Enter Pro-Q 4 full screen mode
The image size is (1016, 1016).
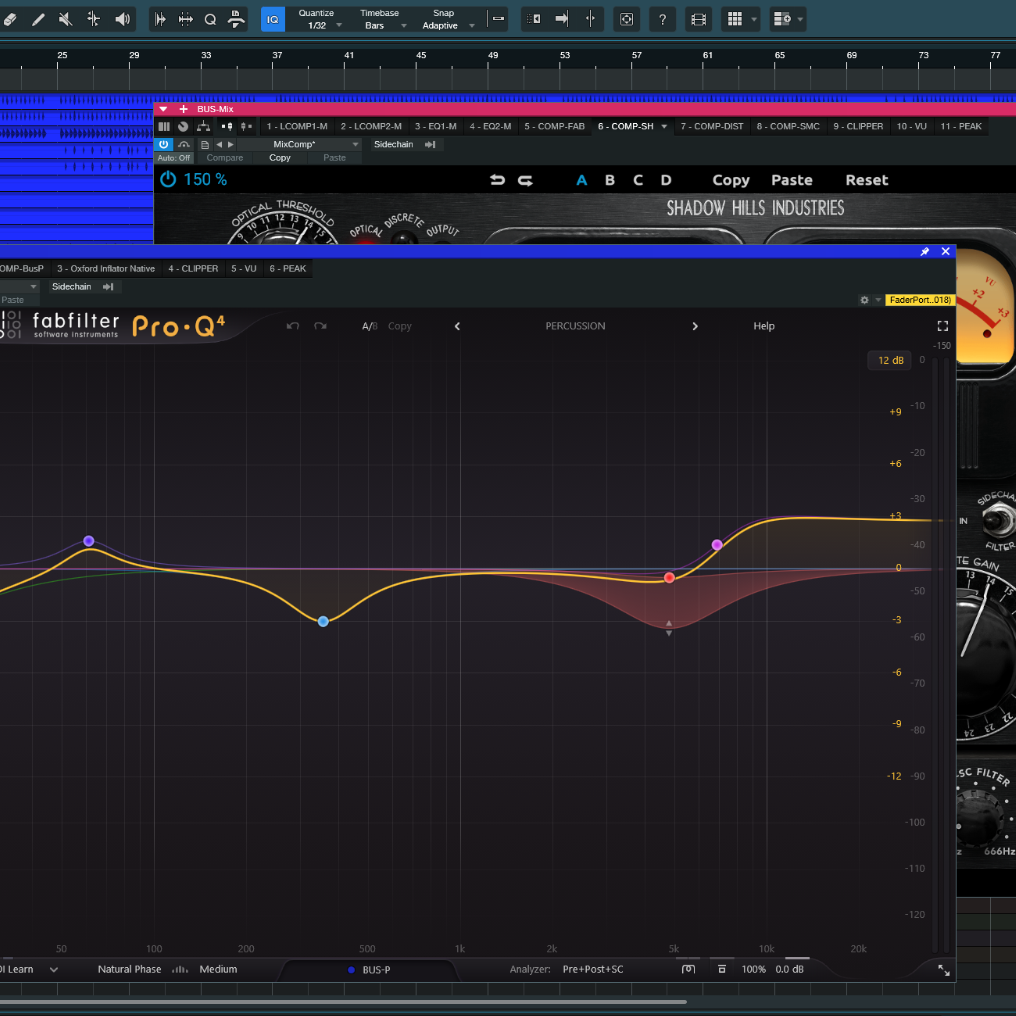coord(943,326)
